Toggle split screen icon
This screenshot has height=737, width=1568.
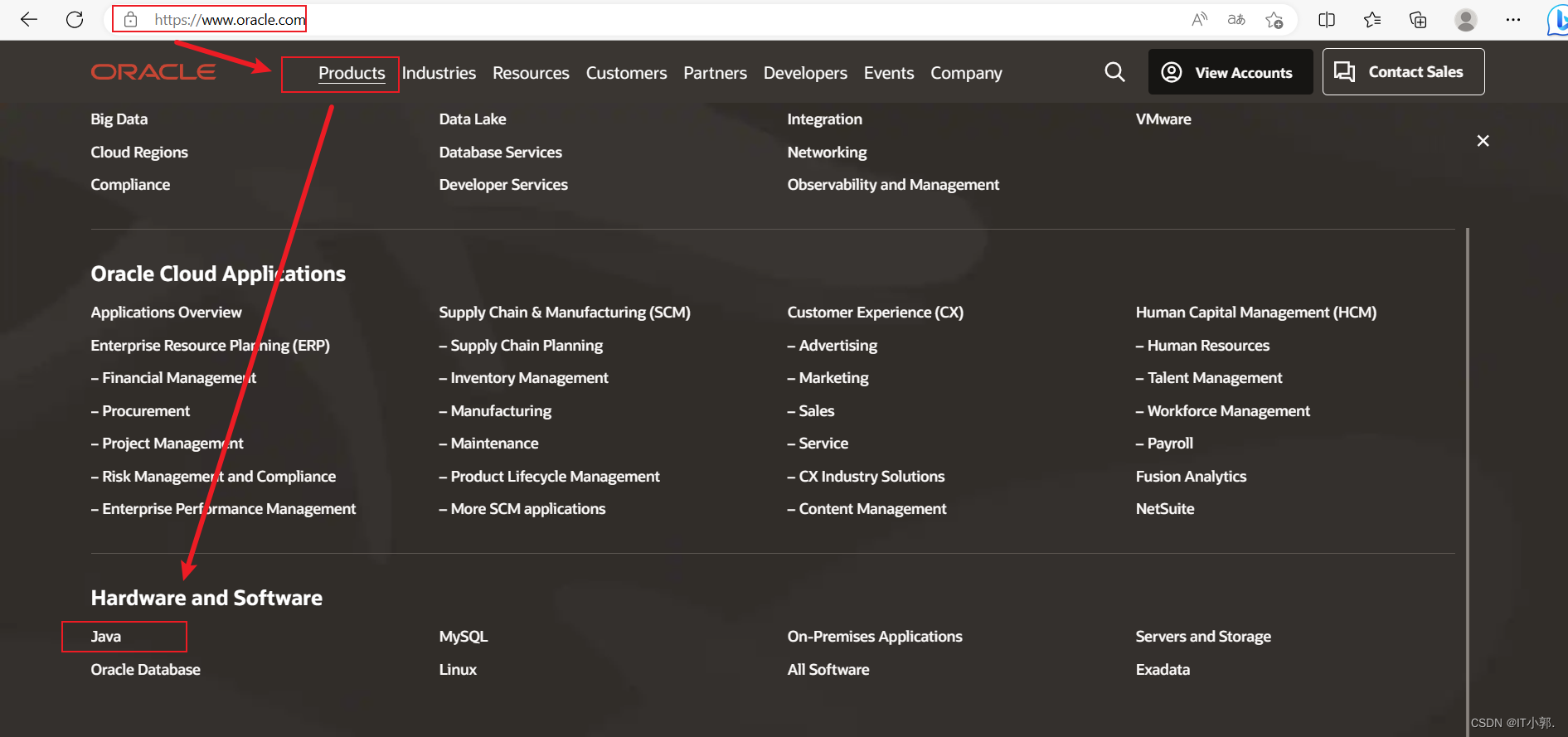1327,19
